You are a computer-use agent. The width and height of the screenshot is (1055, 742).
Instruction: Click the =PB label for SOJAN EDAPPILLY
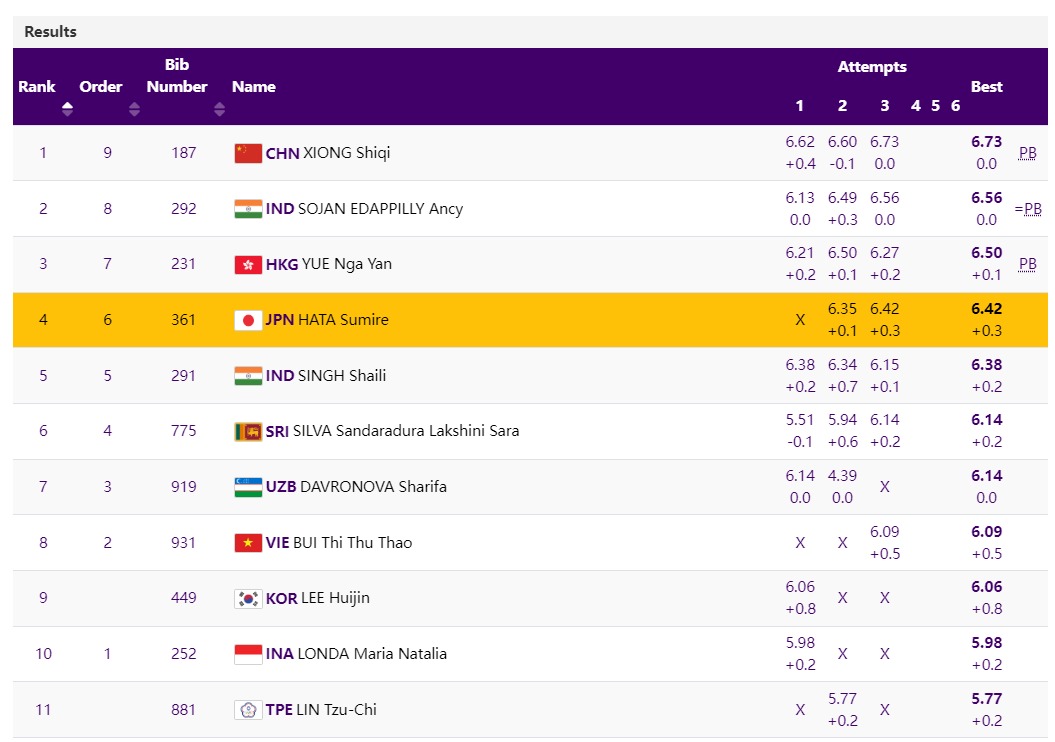tap(1027, 209)
